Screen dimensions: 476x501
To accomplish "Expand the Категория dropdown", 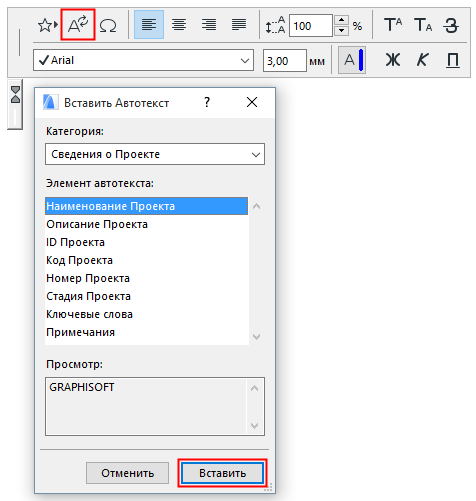I will 155,154.
